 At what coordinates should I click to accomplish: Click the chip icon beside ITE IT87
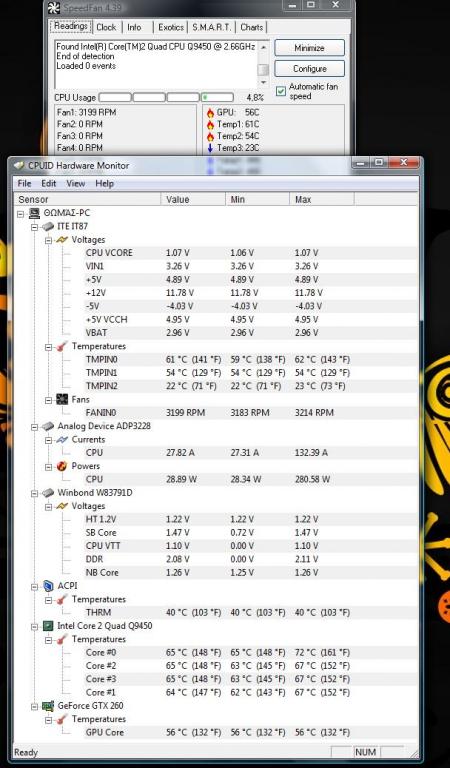tap(48, 226)
